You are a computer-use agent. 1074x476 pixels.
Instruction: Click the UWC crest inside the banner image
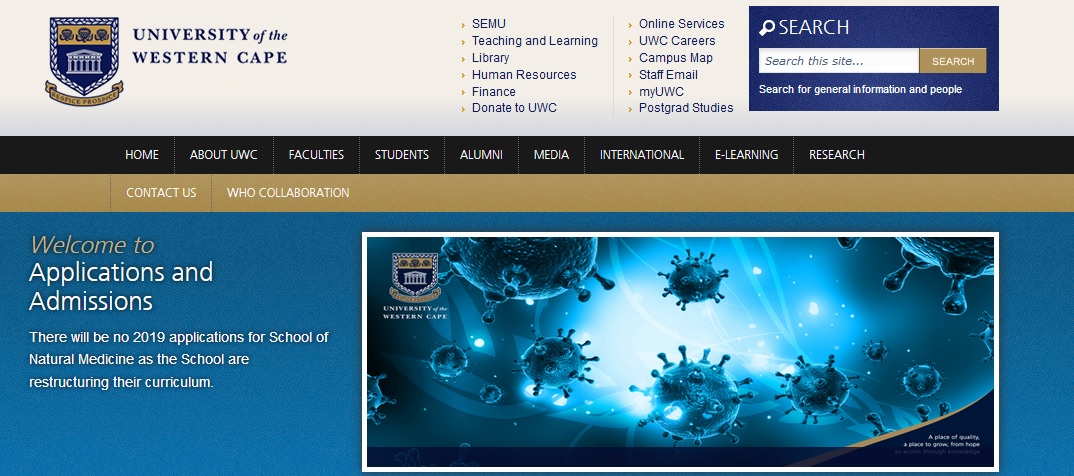click(x=414, y=276)
